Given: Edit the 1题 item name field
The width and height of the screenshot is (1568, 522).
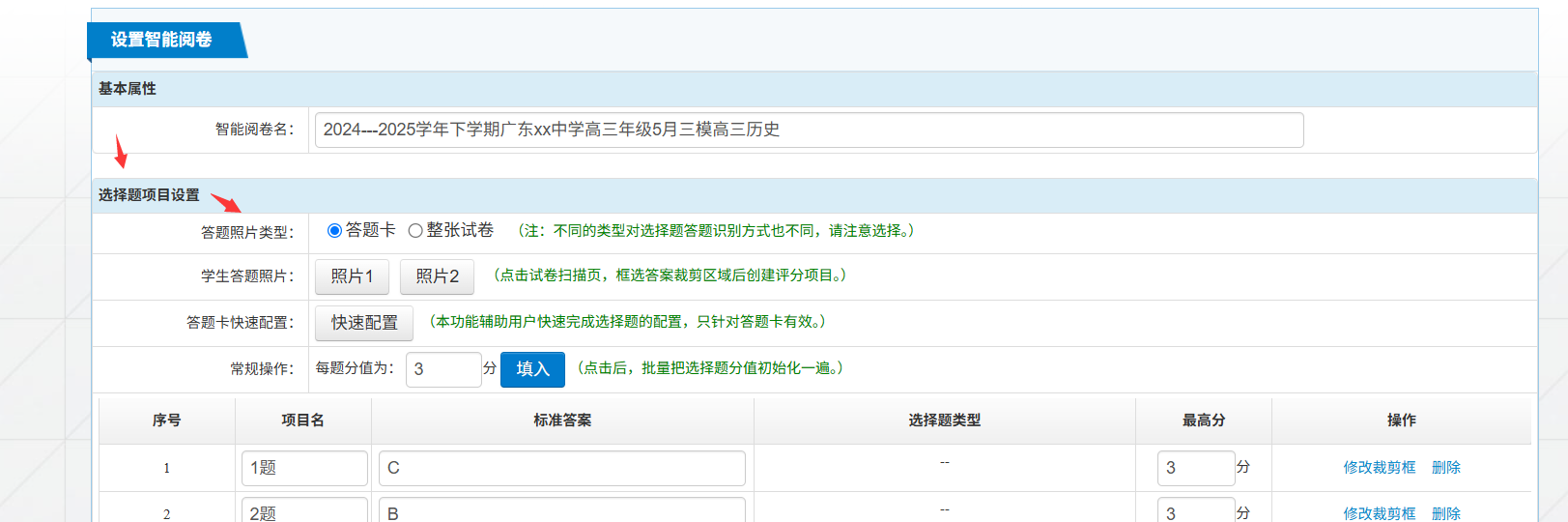Looking at the screenshot, I should 304,468.
